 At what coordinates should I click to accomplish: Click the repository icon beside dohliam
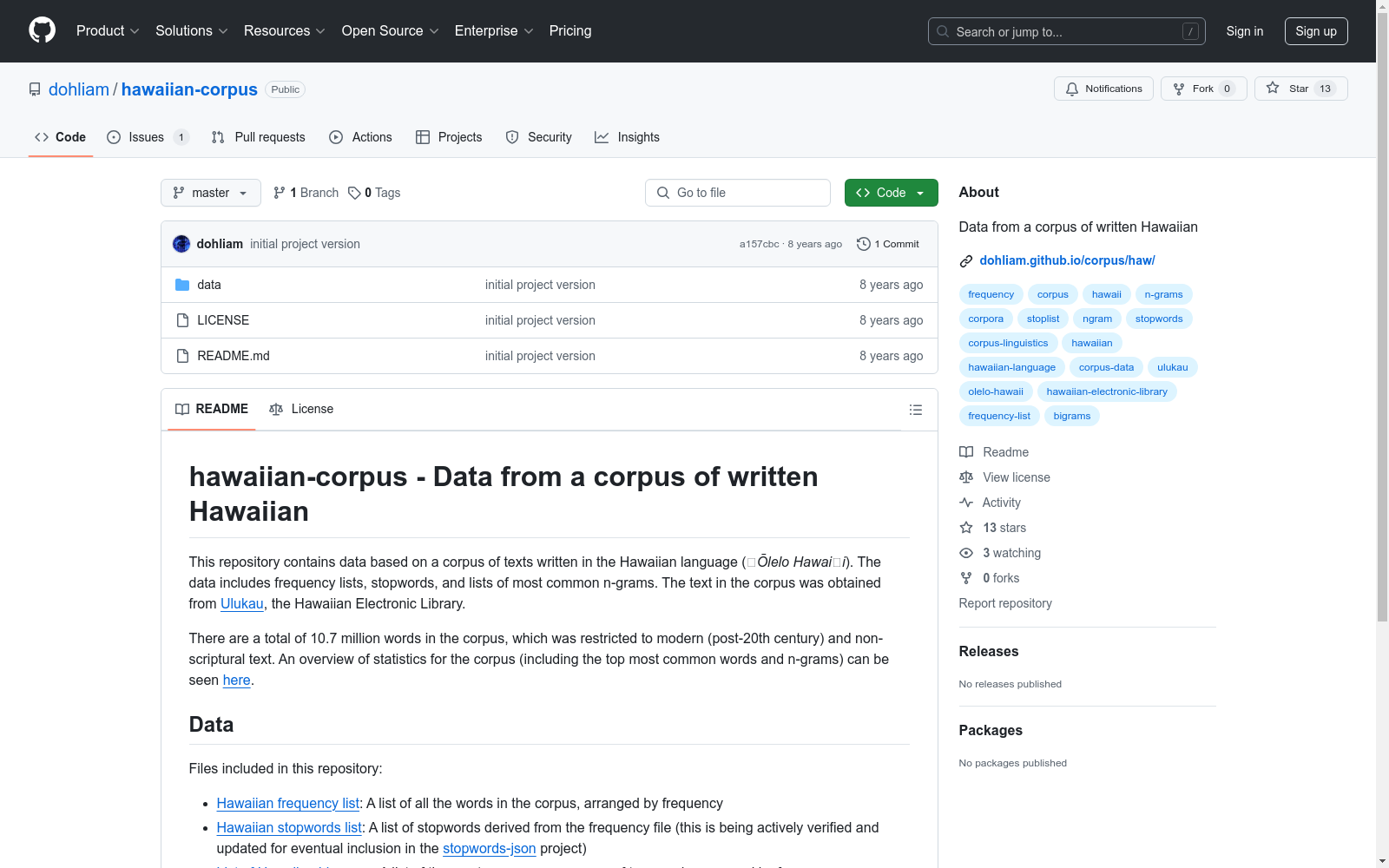click(35, 89)
